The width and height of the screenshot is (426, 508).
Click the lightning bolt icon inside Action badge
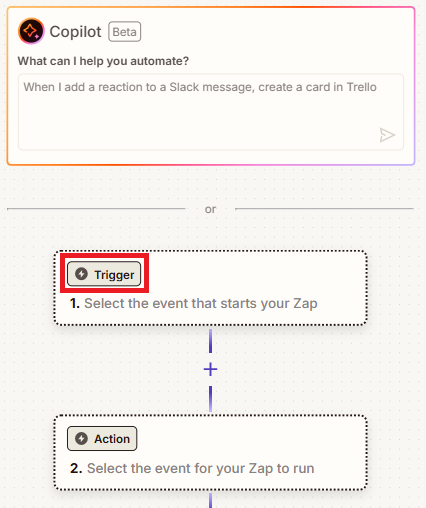(x=81, y=438)
